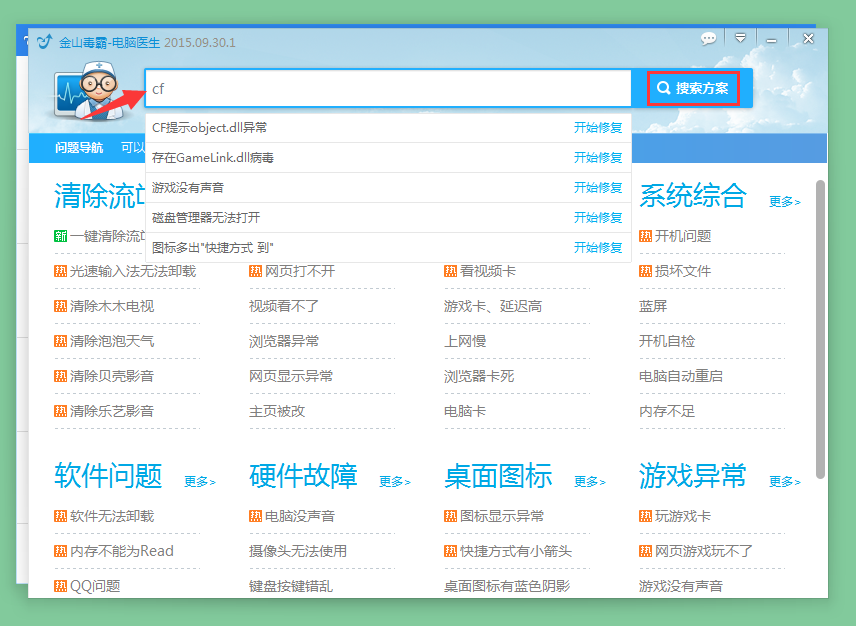Click the 搜索方案 search button
Image resolution: width=856 pixels, height=626 pixels.
click(x=693, y=88)
